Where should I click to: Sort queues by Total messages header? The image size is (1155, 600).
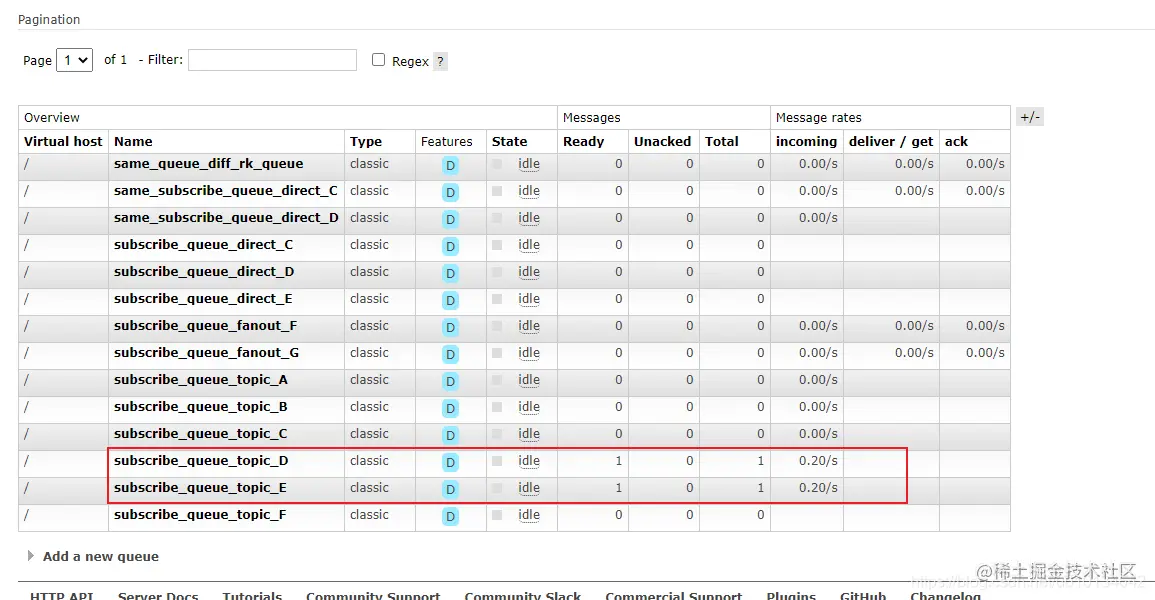721,141
